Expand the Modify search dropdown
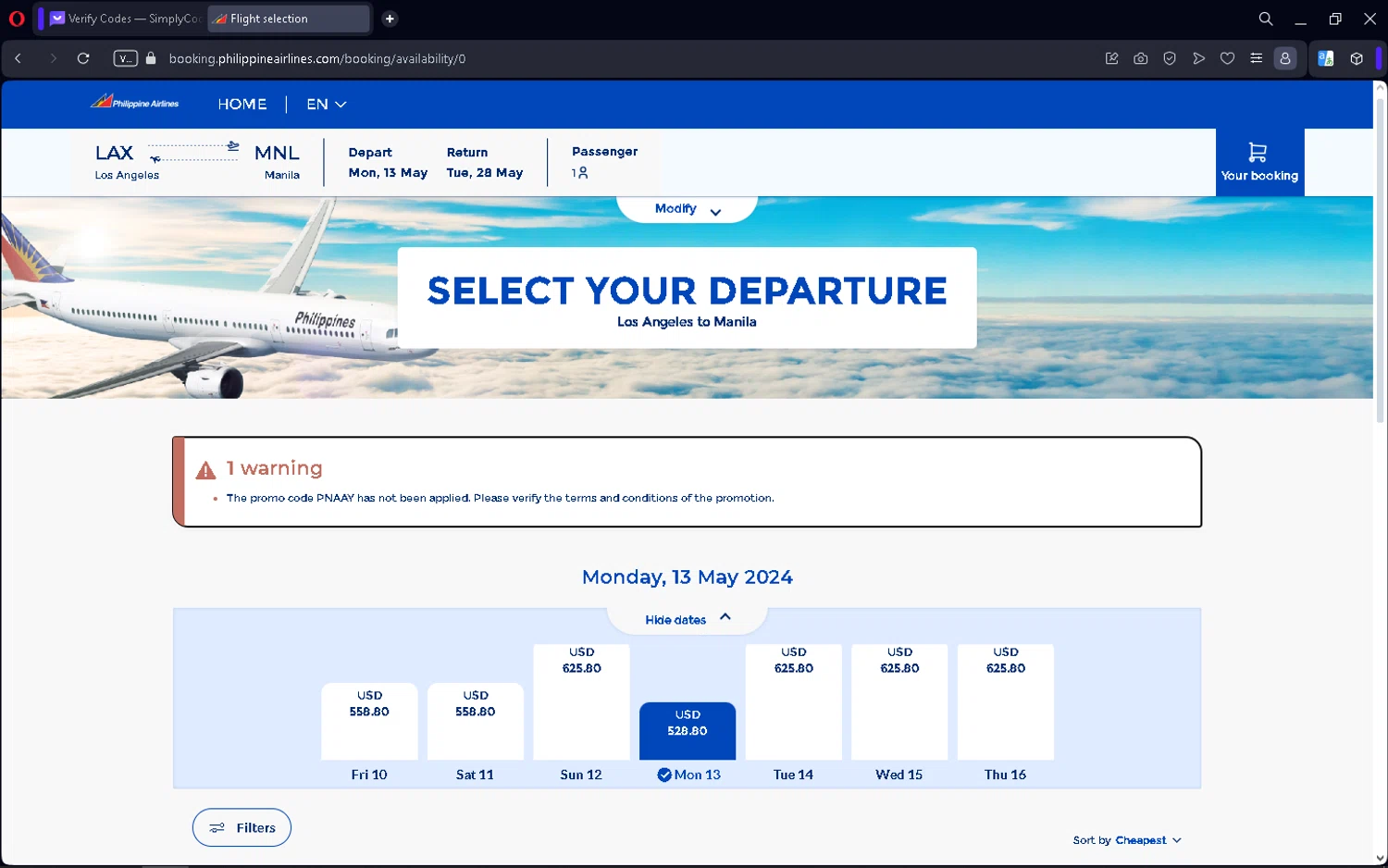Screen dimensions: 1388x868 click(x=688, y=209)
